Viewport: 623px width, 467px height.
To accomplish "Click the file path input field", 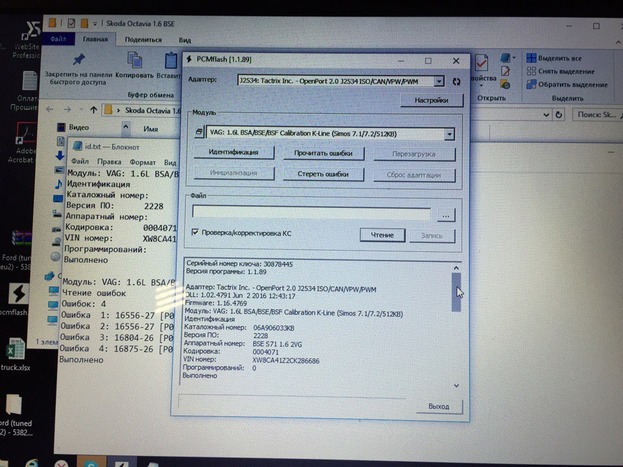I will [x=312, y=213].
